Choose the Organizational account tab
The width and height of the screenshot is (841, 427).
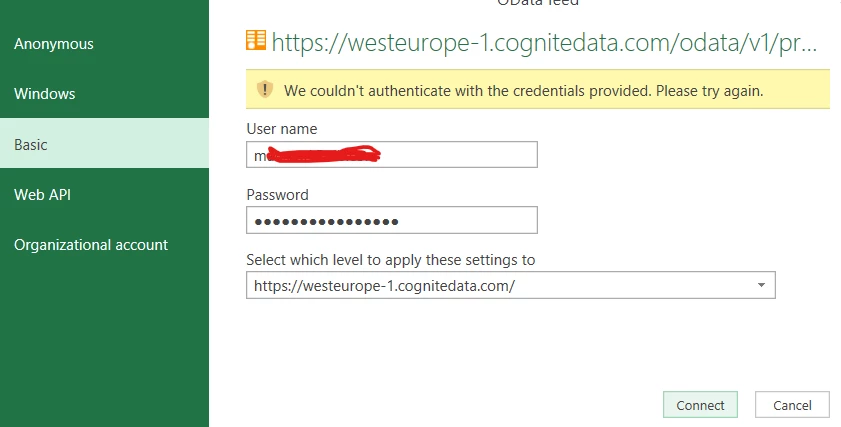[91, 245]
